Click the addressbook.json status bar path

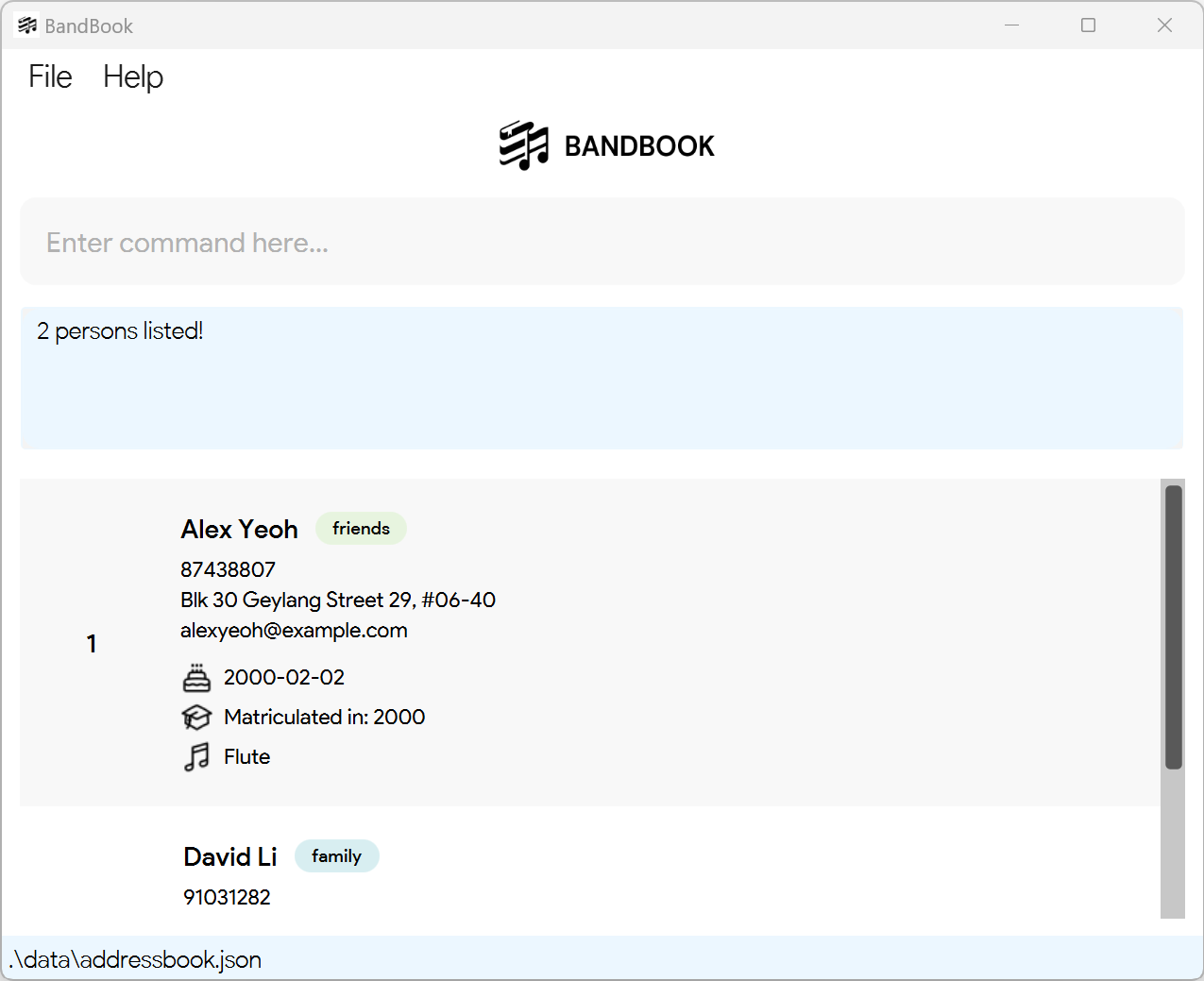135,960
